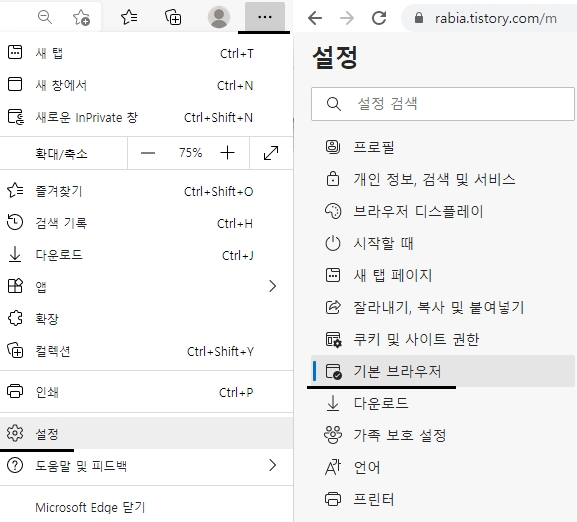Image resolution: width=577 pixels, height=522 pixels.
Task: Open 프로필 settings section
Action: coord(443,147)
